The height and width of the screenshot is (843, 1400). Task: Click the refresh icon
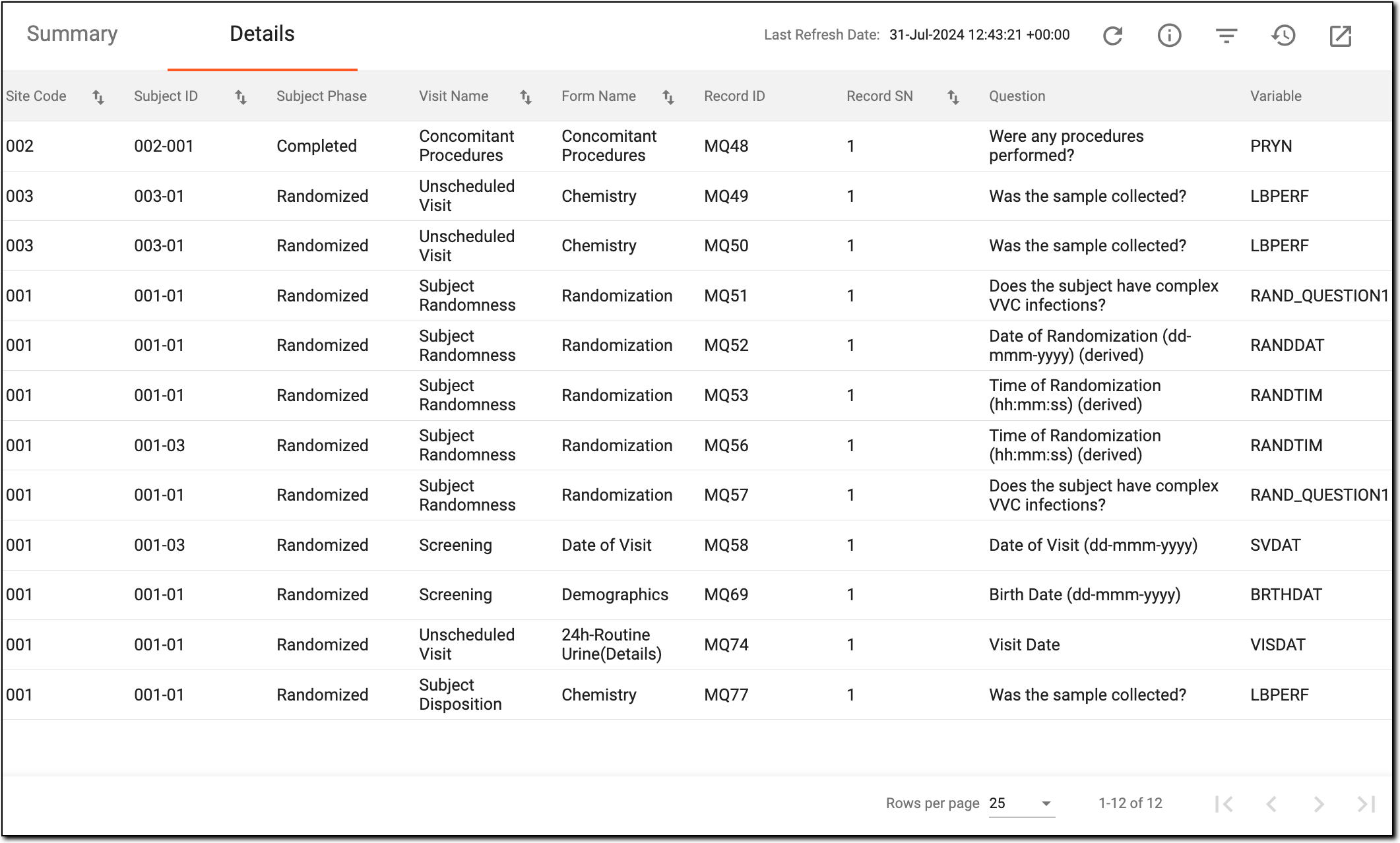tap(1112, 36)
